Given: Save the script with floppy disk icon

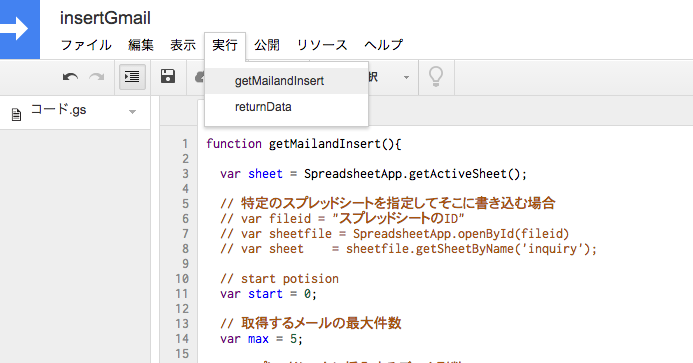Looking at the screenshot, I should pyautogui.click(x=168, y=76).
